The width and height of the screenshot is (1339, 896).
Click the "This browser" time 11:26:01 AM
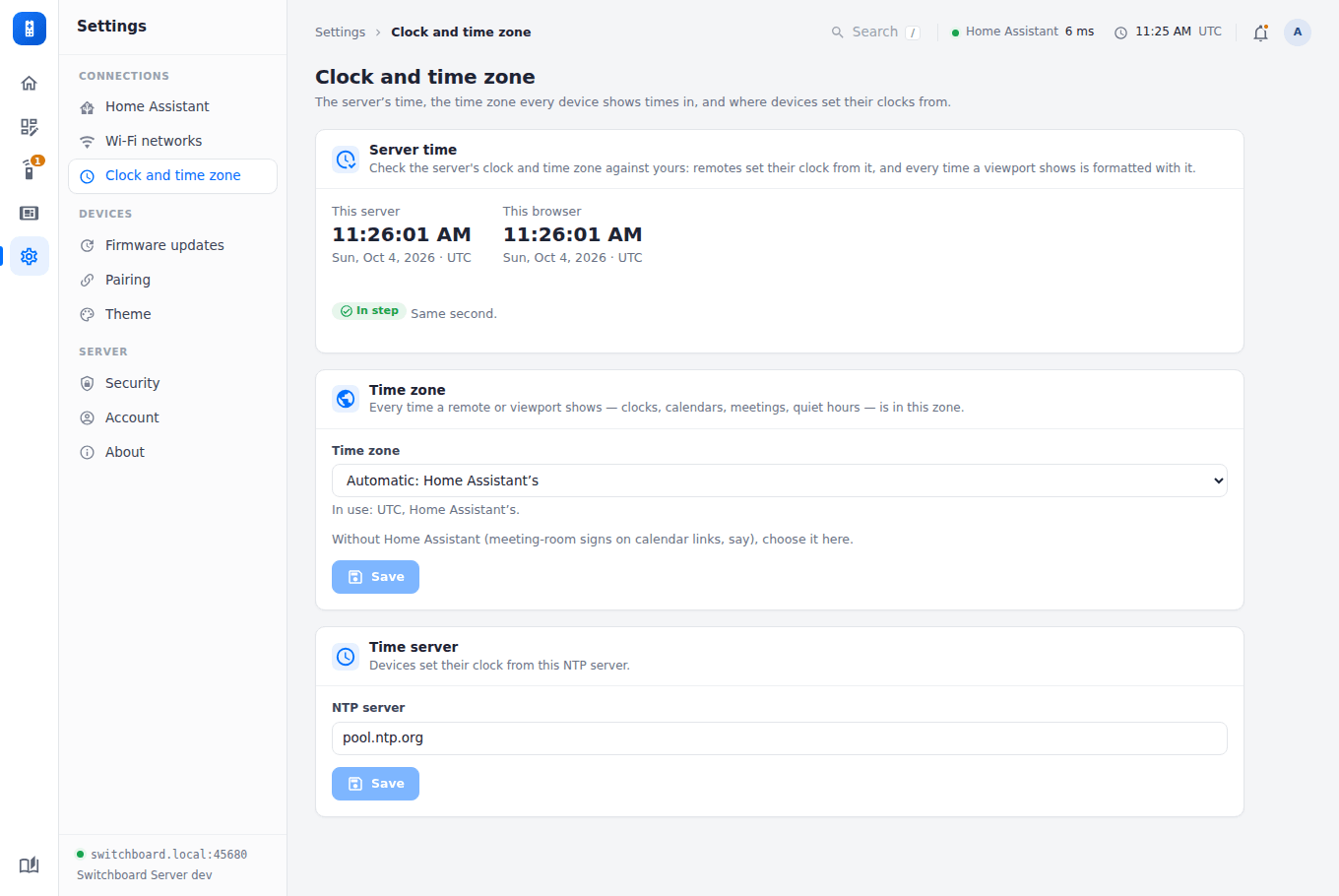(x=573, y=234)
